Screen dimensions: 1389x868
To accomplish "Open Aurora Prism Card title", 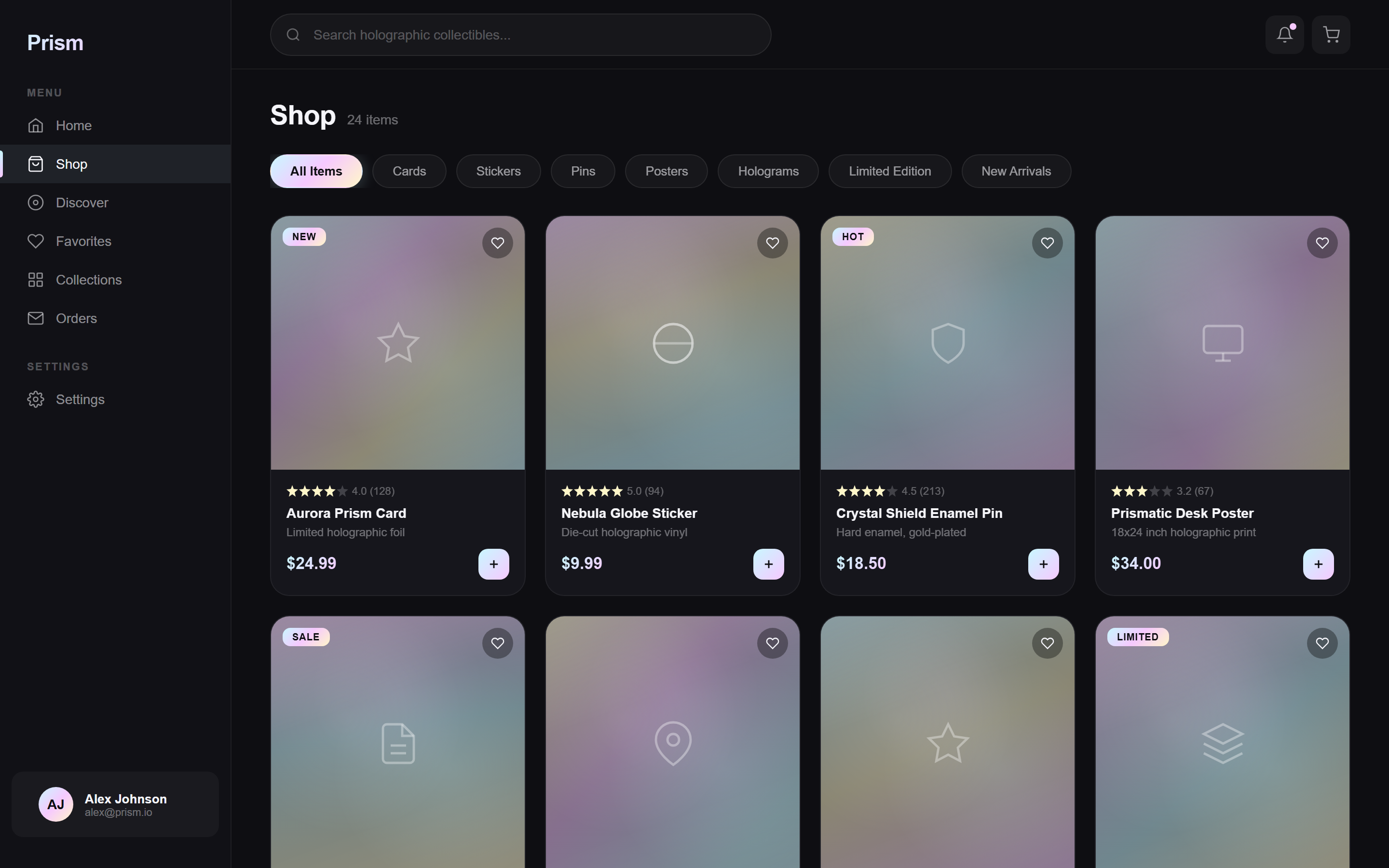I will coord(346,513).
